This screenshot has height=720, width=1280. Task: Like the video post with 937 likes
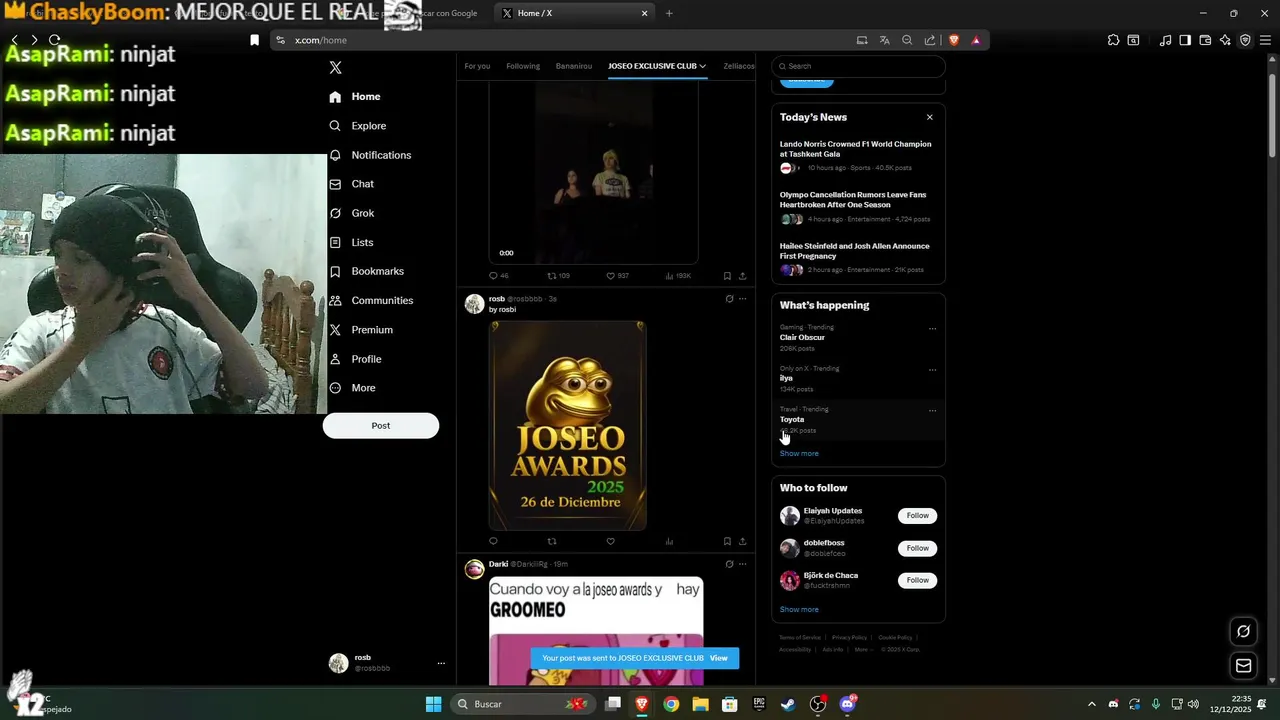pyautogui.click(x=610, y=276)
